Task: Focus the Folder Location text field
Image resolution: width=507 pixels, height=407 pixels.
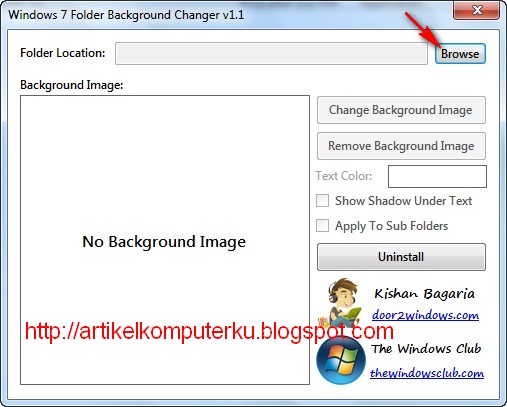Action: point(271,53)
